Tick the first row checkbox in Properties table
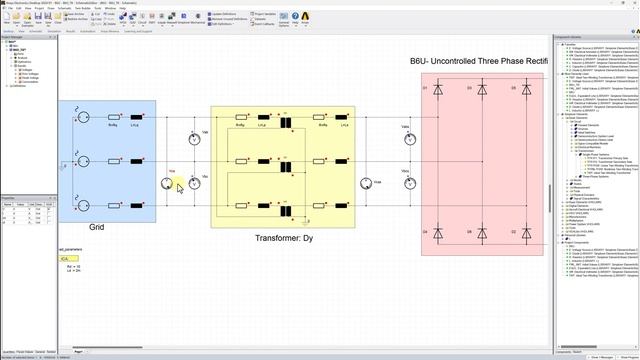 tap(49, 209)
